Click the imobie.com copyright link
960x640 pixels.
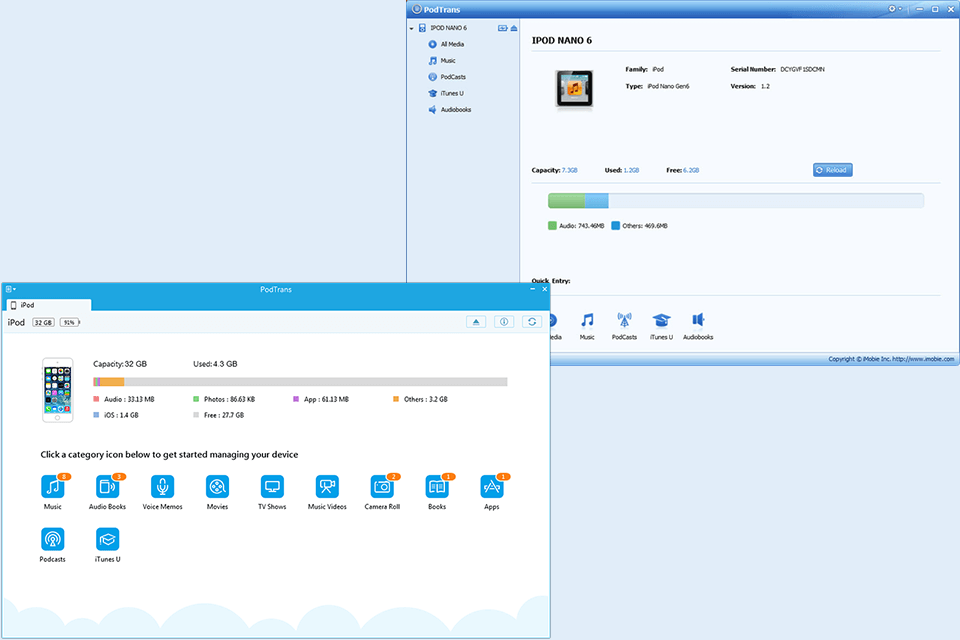click(923, 359)
